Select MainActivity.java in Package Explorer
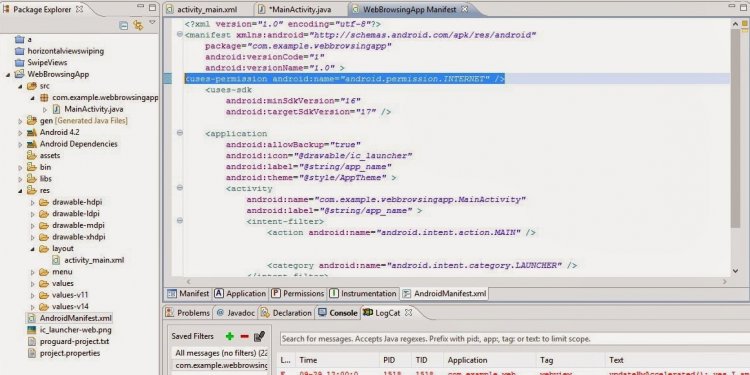The width and height of the screenshot is (750, 375). click(94, 110)
